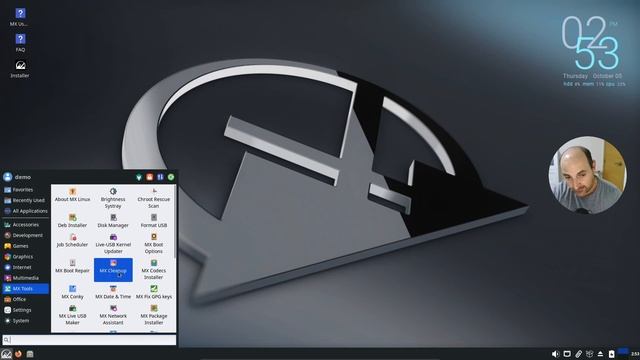Viewport: 640px width, 360px height.
Task: Select Recently Used category
Action: [25, 200]
